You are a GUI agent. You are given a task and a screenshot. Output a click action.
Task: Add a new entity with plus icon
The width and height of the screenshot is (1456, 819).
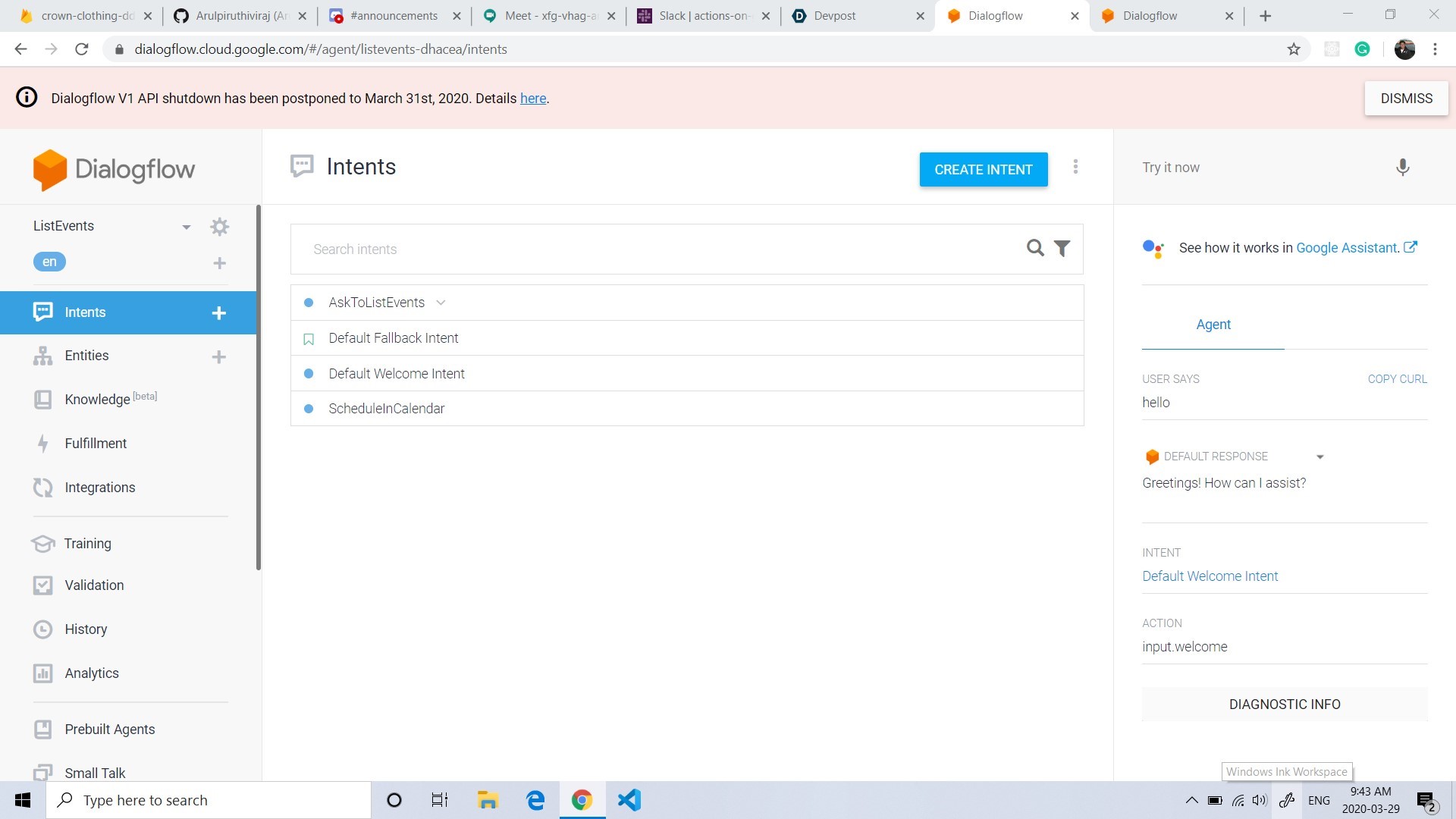click(218, 356)
